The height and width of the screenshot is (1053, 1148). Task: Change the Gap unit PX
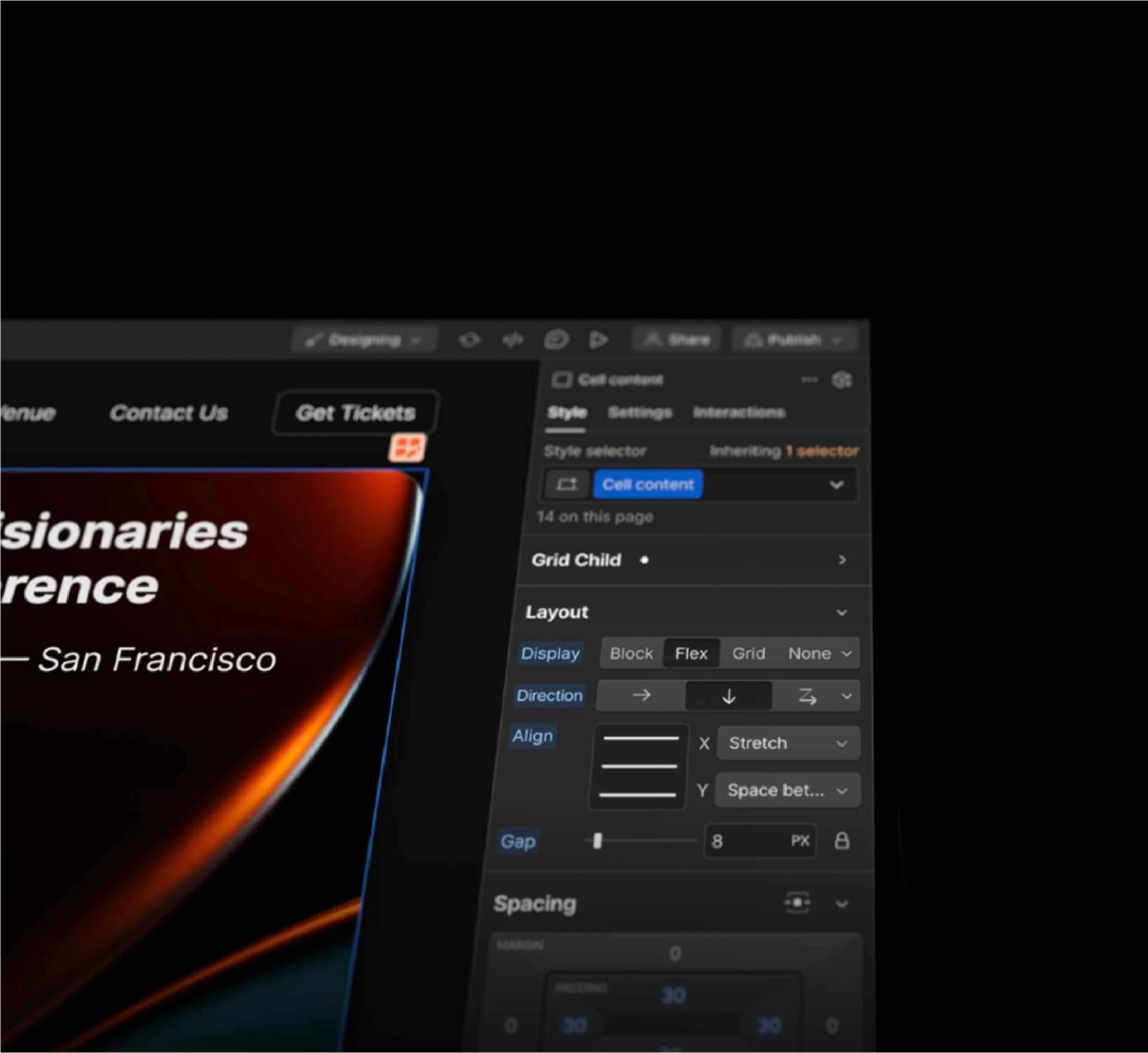coord(800,841)
